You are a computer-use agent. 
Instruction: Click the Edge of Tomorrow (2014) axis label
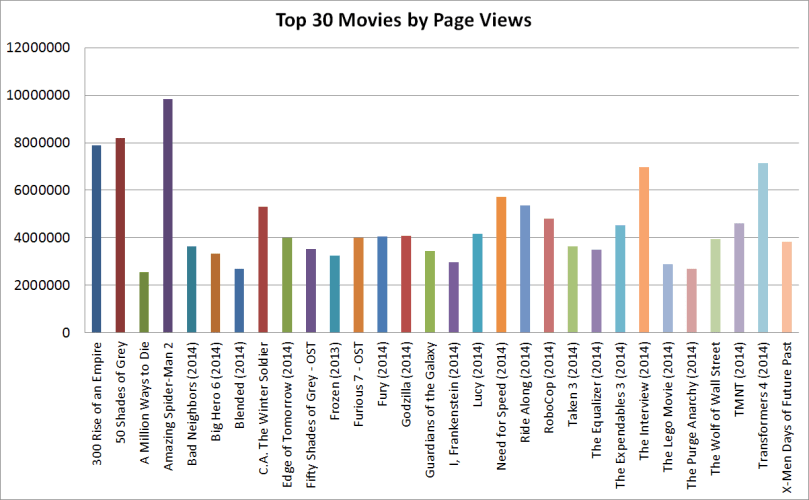point(287,414)
